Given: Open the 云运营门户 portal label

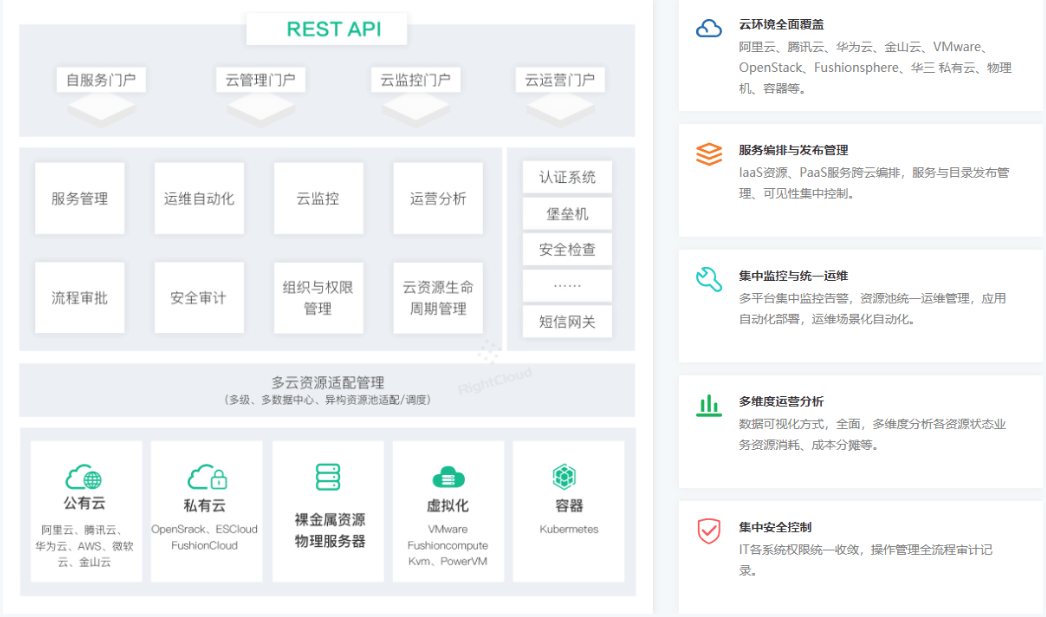Looking at the screenshot, I should (x=560, y=80).
